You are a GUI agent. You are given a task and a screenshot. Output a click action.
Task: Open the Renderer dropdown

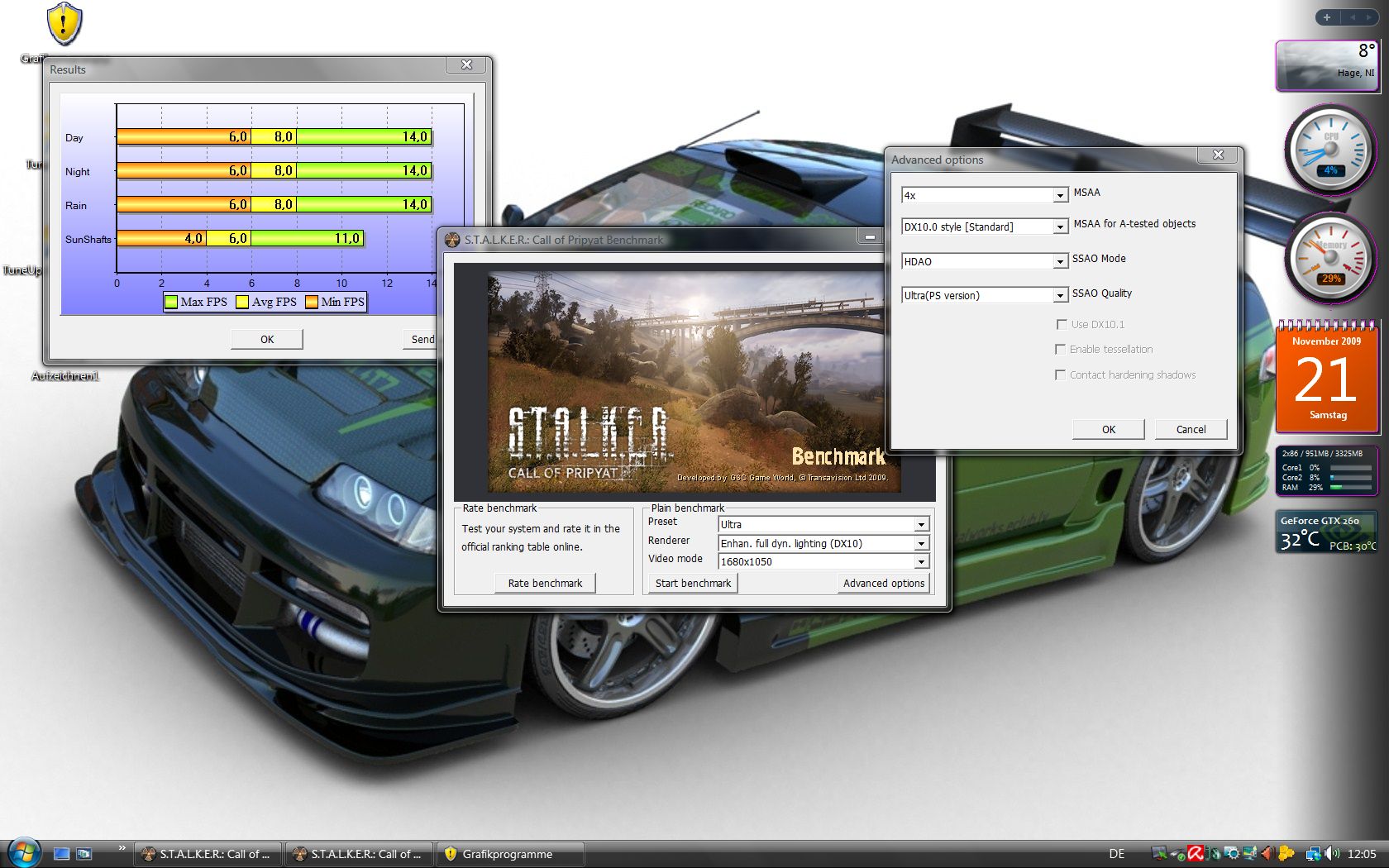[x=823, y=543]
